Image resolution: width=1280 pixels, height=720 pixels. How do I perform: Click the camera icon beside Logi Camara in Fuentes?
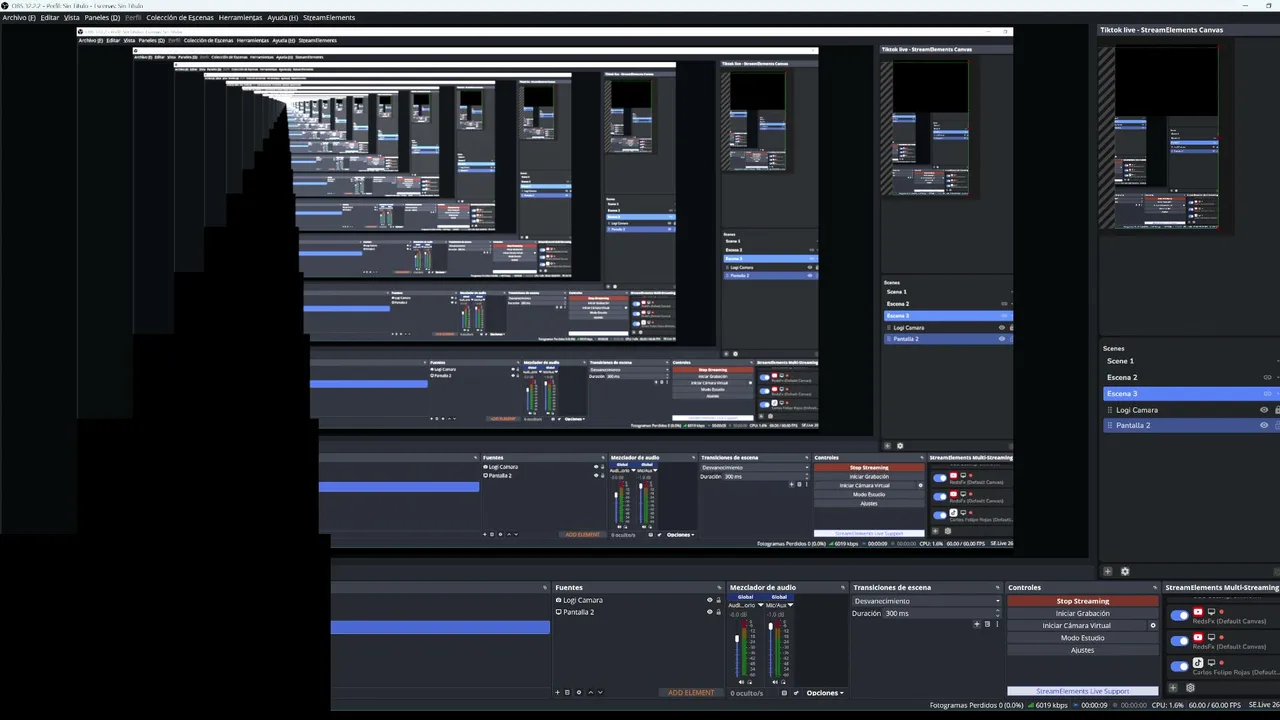pos(559,600)
